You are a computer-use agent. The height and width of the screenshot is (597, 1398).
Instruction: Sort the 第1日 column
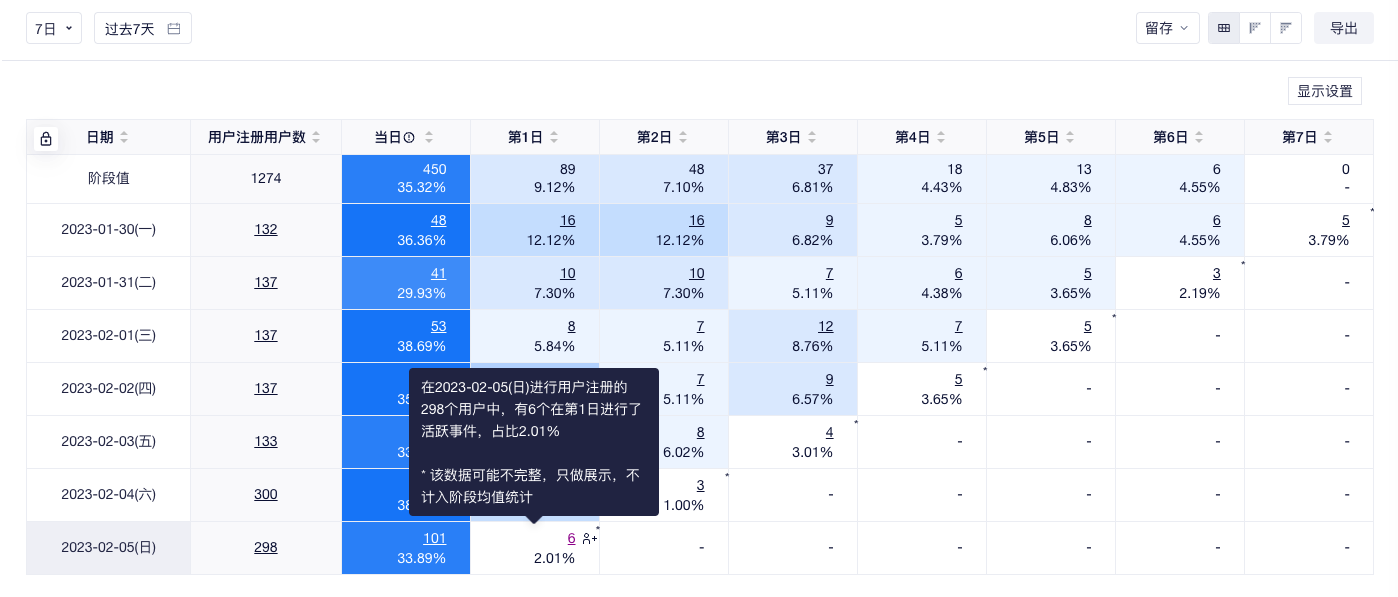click(x=554, y=138)
